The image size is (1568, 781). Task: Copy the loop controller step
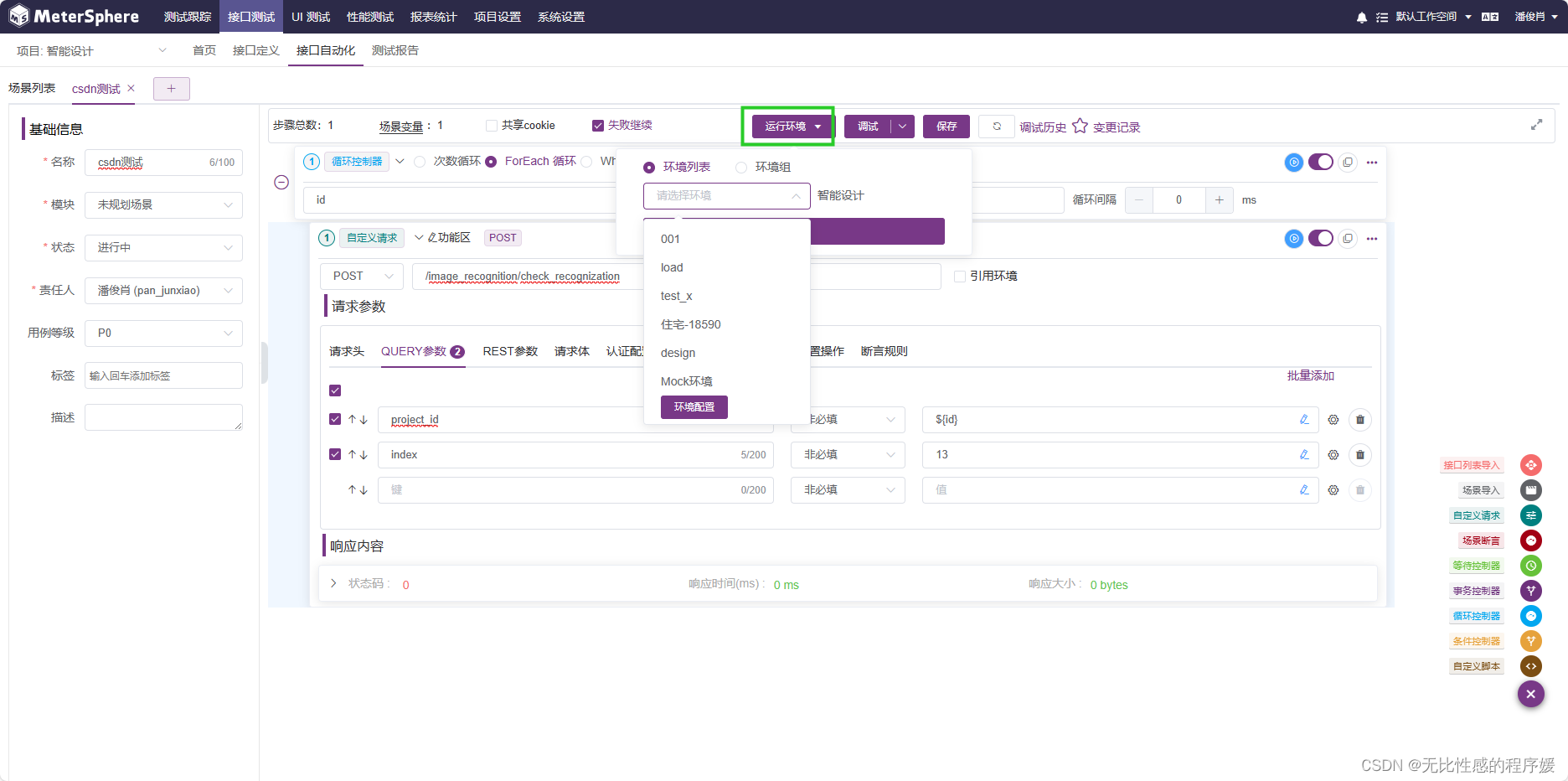(1348, 163)
